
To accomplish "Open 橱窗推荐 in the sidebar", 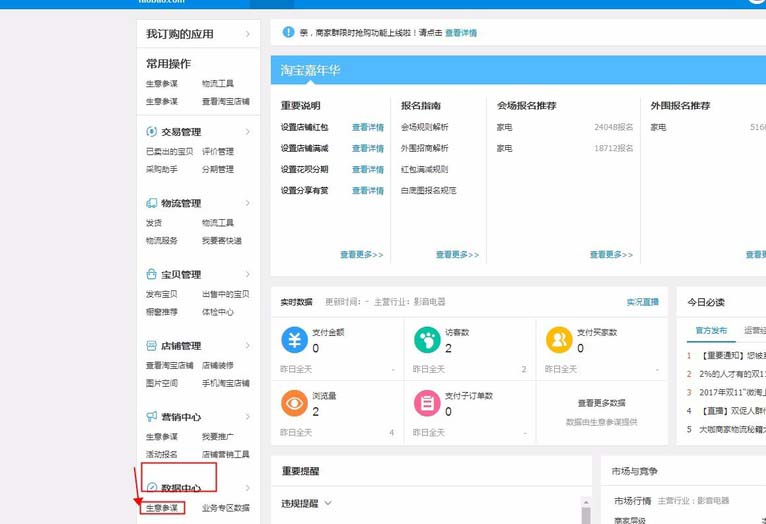I will (162, 312).
